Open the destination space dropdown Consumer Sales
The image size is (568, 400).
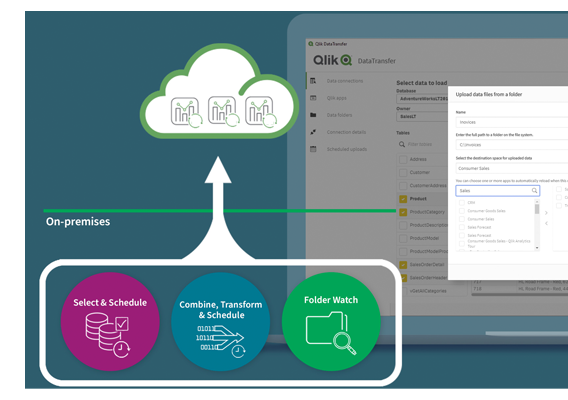[x=511, y=168]
